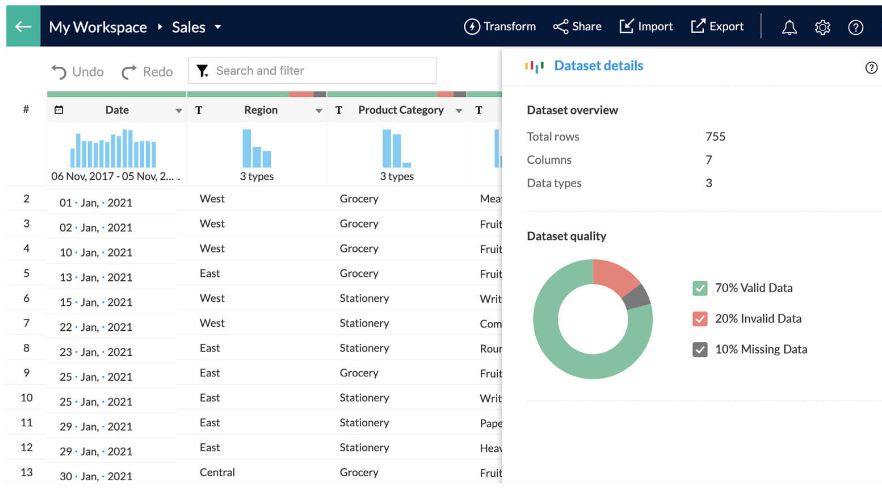This screenshot has width=882, height=492.
Task: Click the Region column histogram
Action: click(256, 148)
